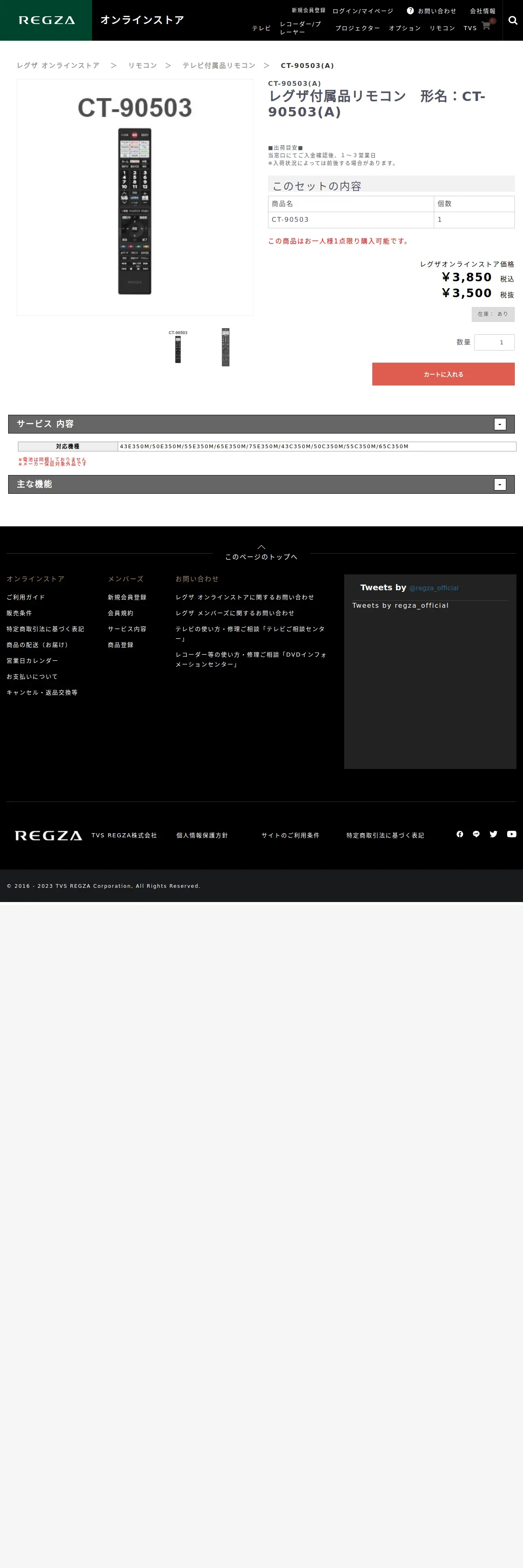Open レグザ メンバーズに関するお問い合わせ link

235,613
